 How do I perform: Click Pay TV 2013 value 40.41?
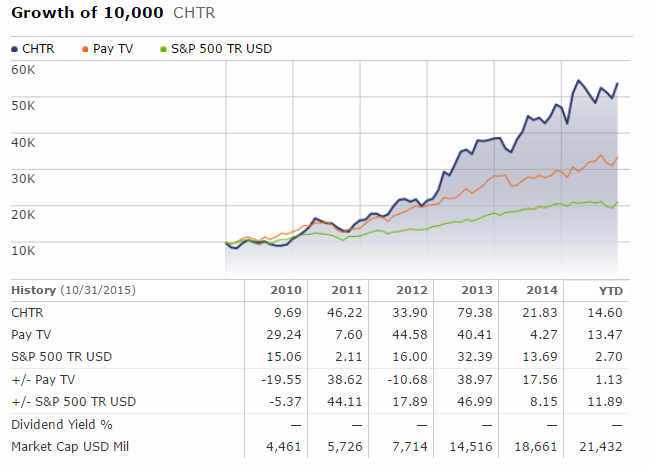(x=475, y=335)
